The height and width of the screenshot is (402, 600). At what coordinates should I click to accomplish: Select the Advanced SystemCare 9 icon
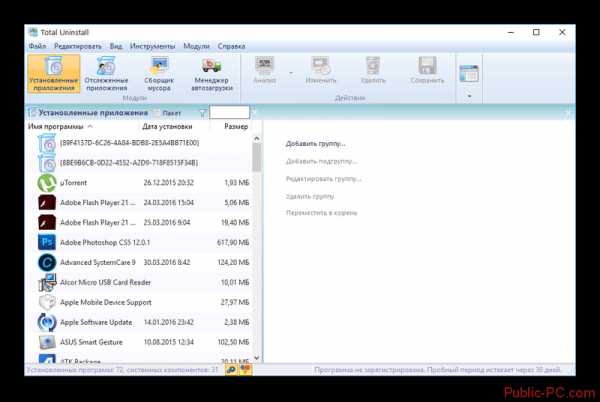click(x=47, y=262)
